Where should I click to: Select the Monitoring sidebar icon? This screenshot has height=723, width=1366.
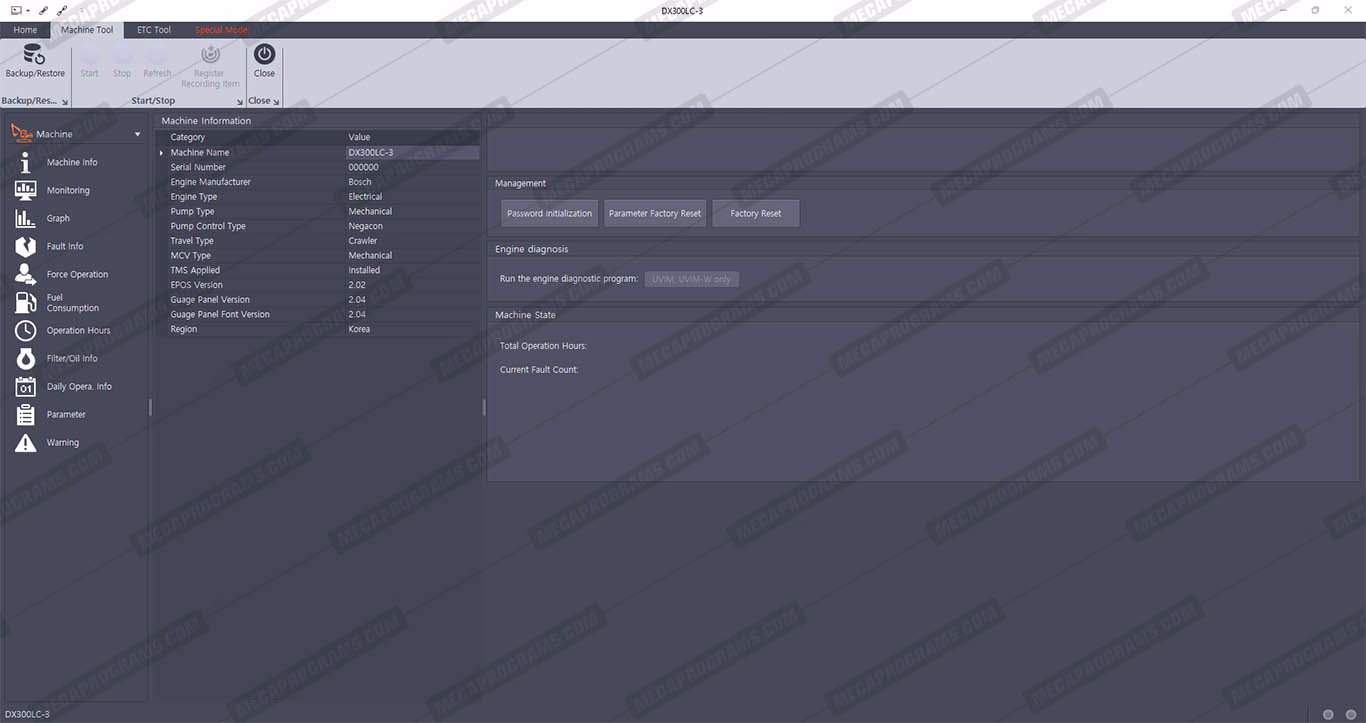coord(26,190)
